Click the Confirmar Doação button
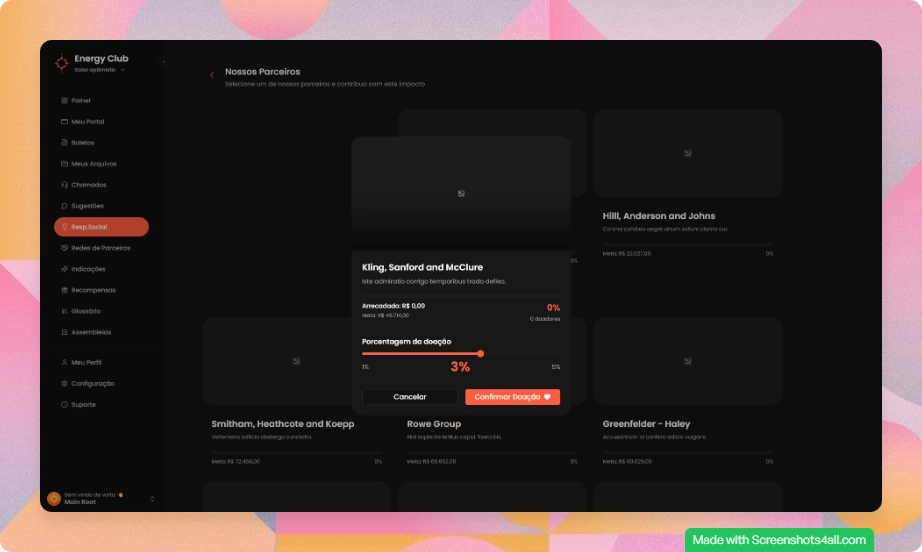 coord(512,397)
